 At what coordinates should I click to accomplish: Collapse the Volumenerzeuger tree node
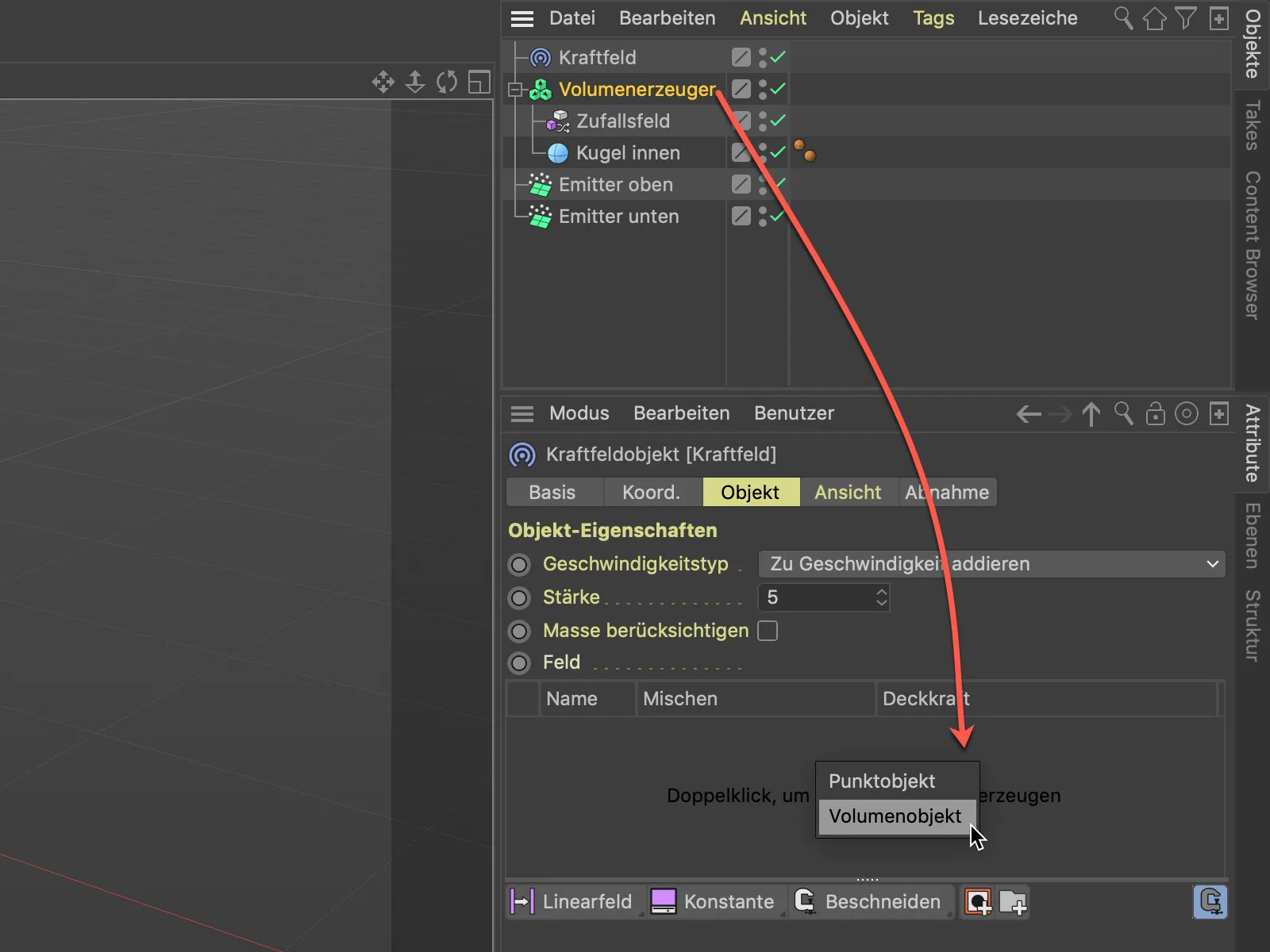514,90
